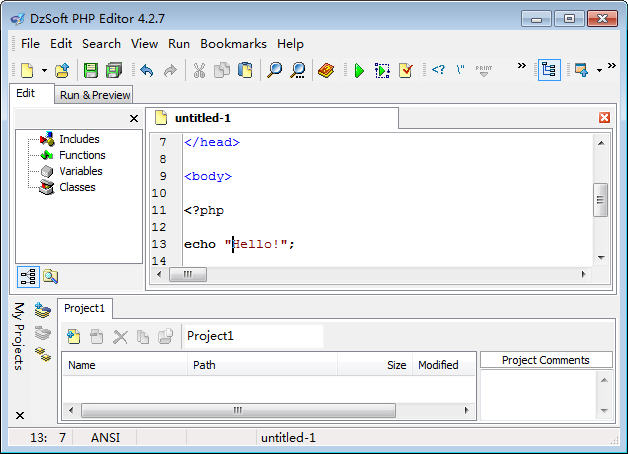628x454 pixels.
Task: Select the untitled-1 document tab
Action: (x=272, y=118)
